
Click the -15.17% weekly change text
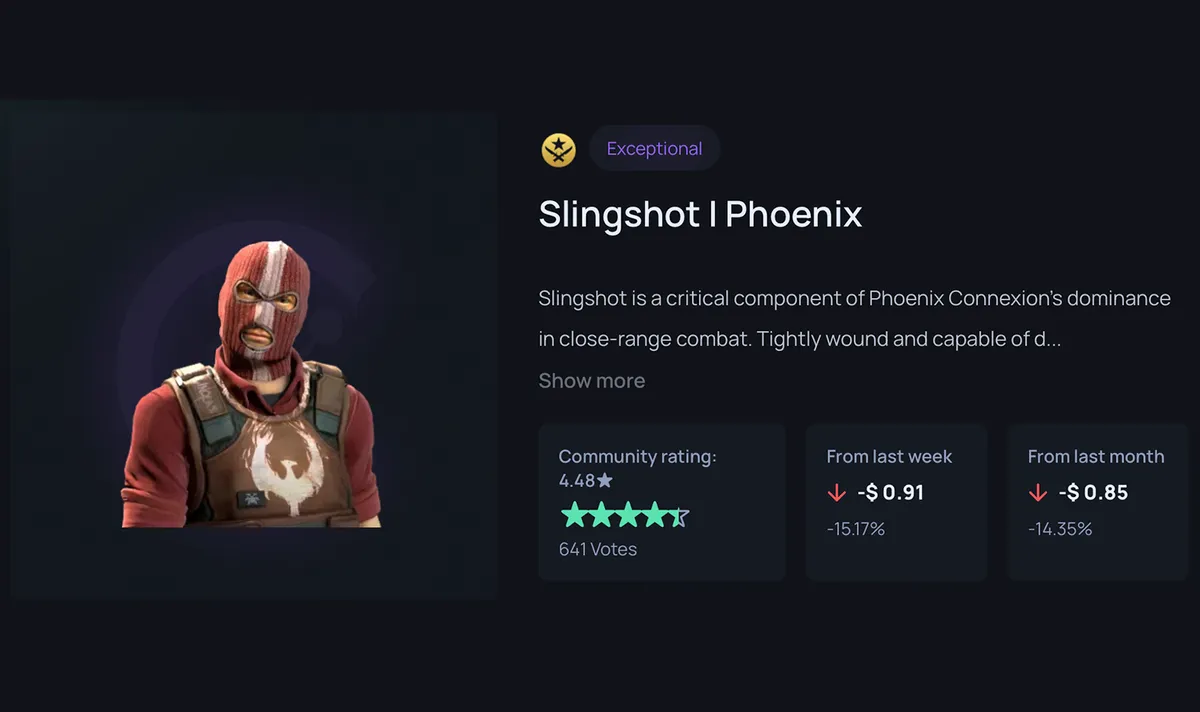(x=855, y=529)
